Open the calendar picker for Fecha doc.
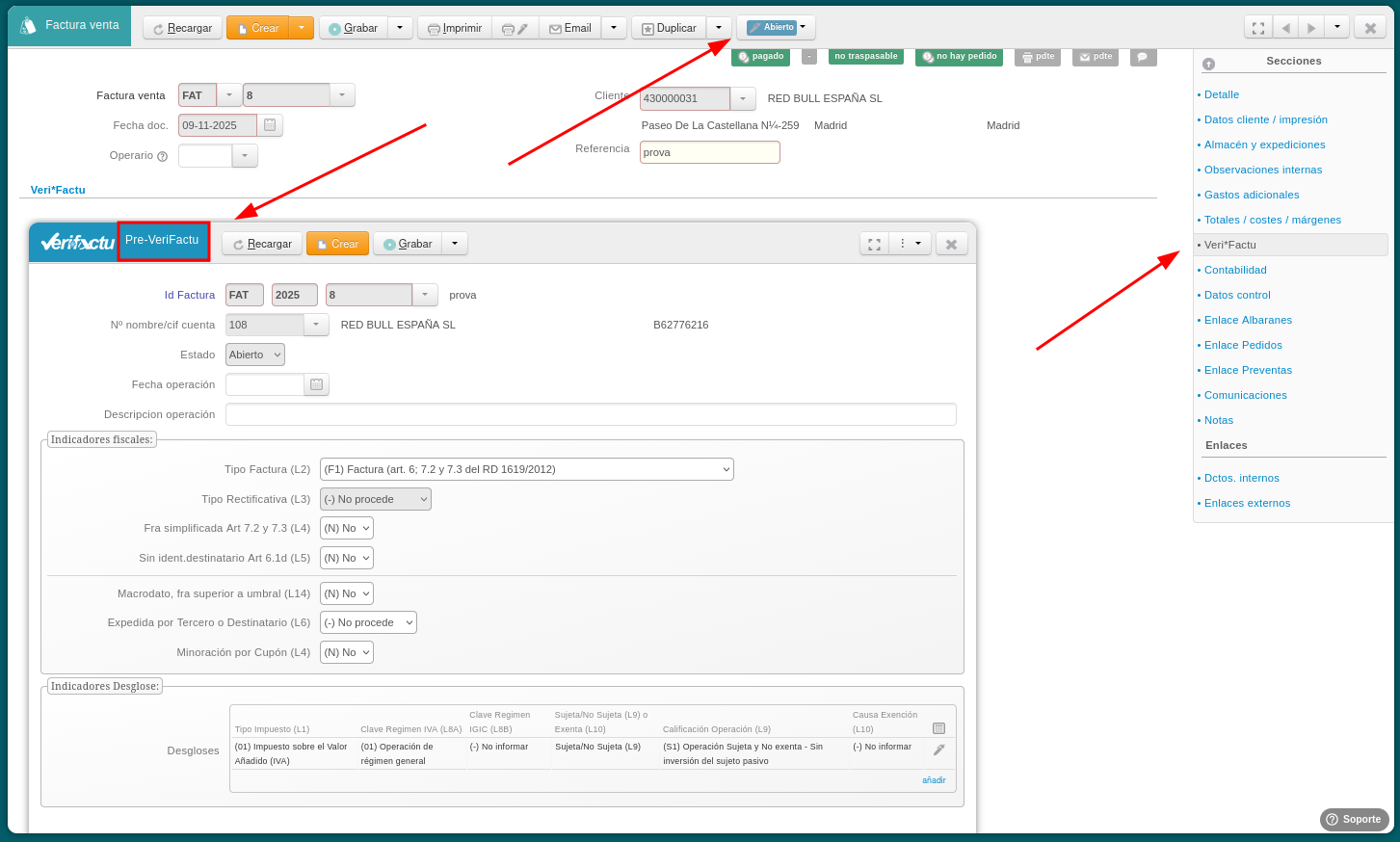Viewport: 1400px width, 842px height. pyautogui.click(x=270, y=125)
